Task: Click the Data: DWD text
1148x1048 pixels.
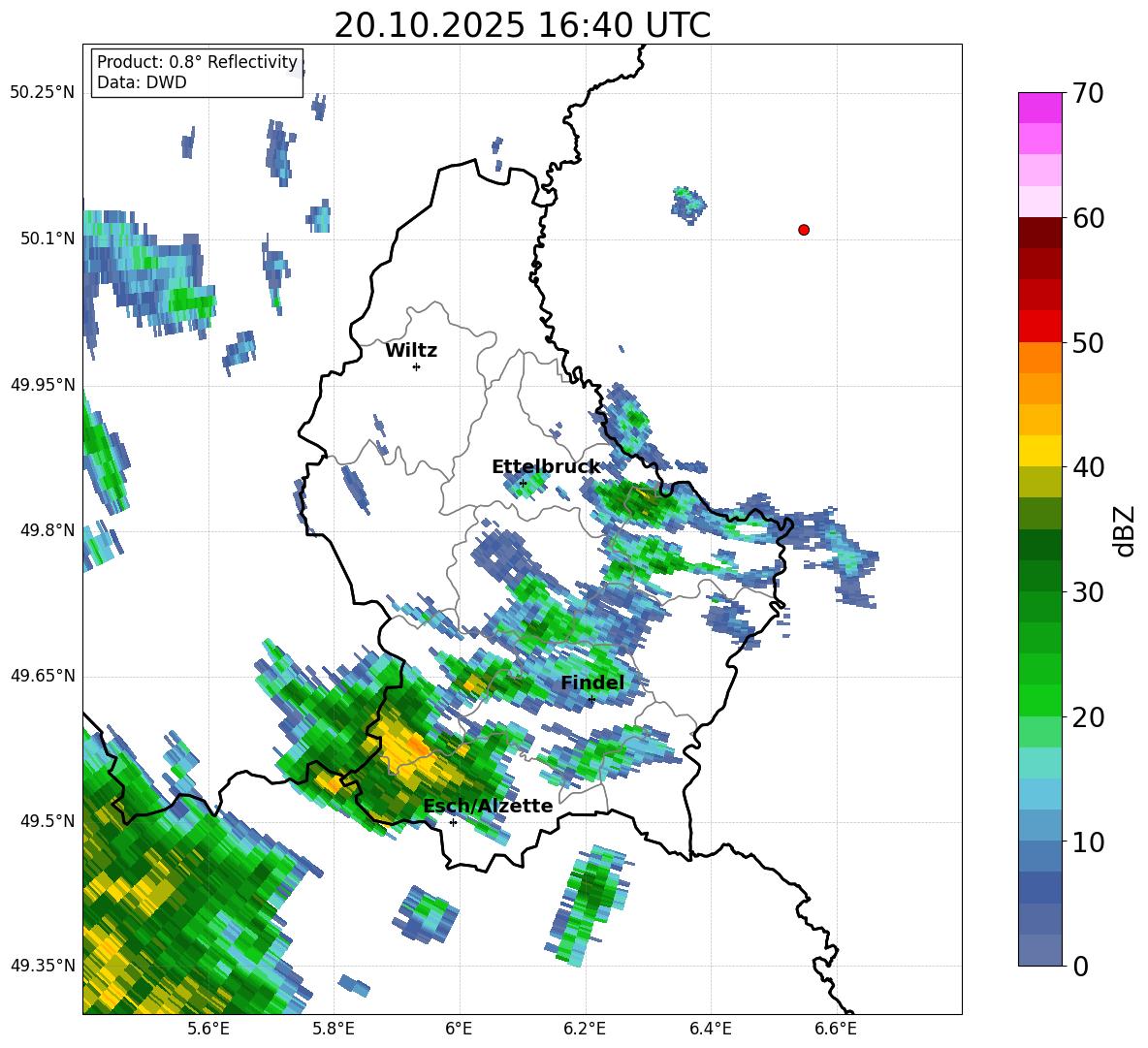Action: 142,82
